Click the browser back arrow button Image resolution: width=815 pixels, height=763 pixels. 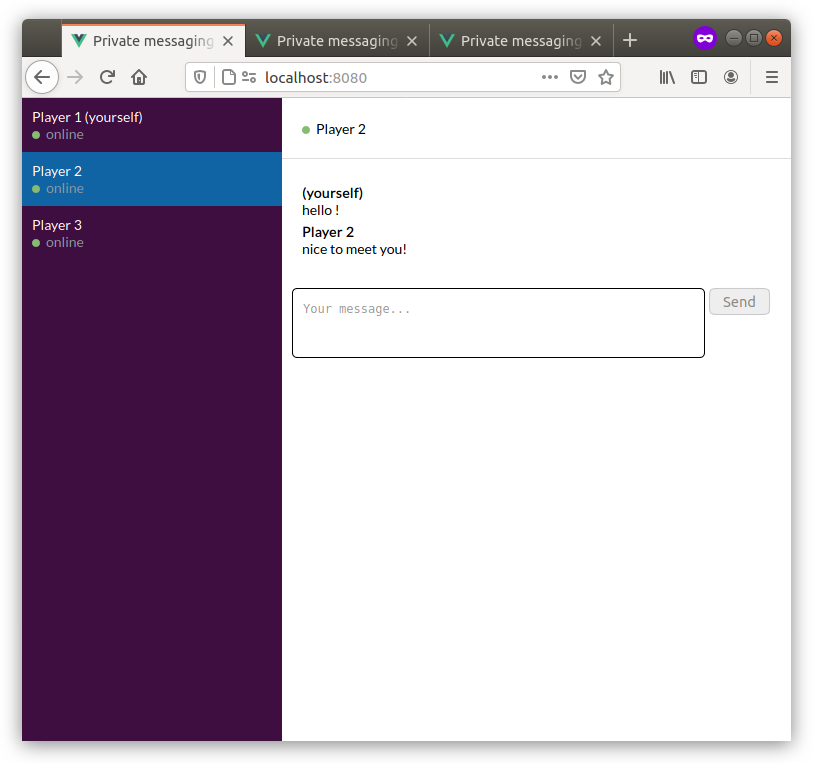pos(42,77)
